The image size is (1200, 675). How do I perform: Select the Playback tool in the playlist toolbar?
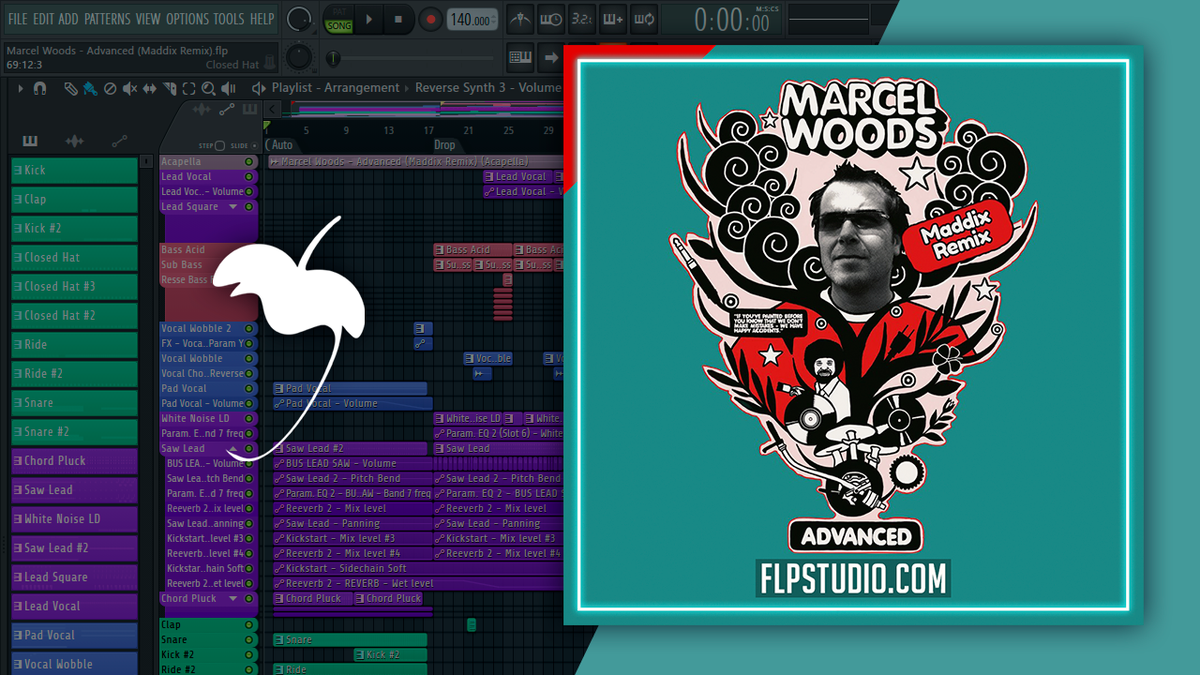point(230,88)
